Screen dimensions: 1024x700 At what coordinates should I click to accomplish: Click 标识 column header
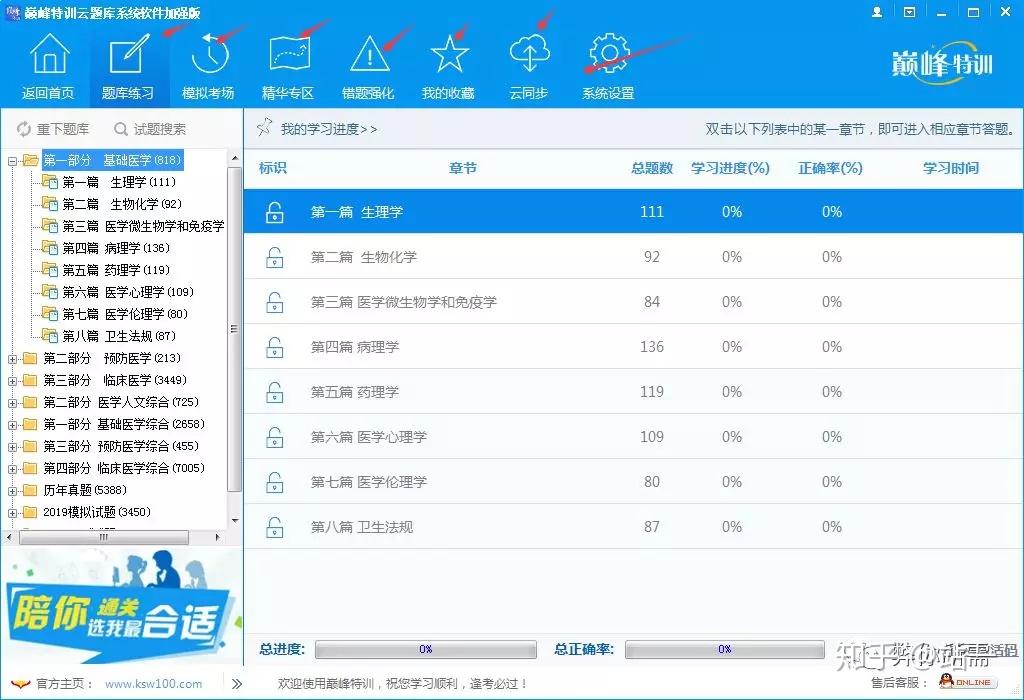point(272,168)
